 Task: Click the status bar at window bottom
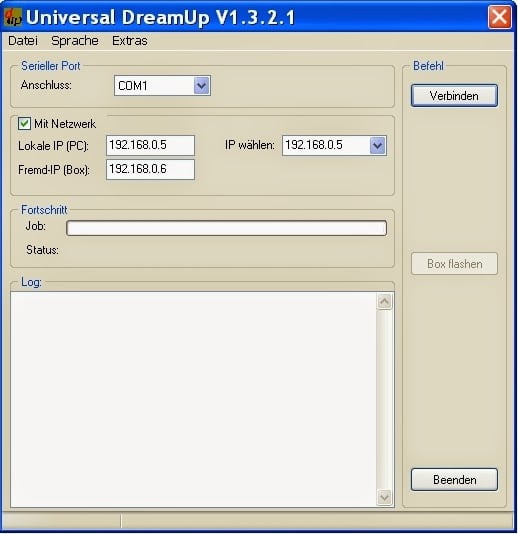[257, 521]
